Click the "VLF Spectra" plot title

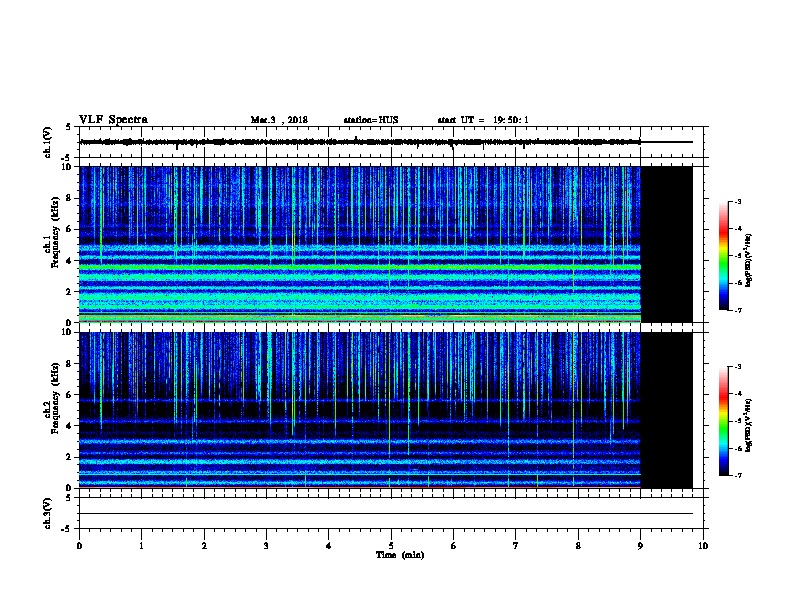click(x=113, y=120)
